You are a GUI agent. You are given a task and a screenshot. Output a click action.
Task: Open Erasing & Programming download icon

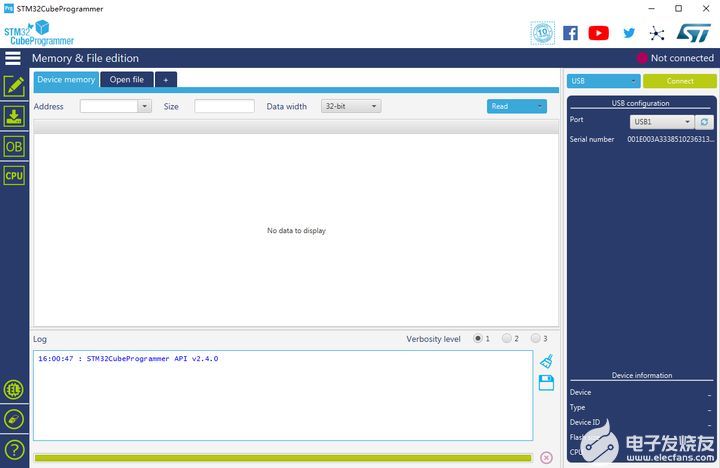(x=14, y=116)
